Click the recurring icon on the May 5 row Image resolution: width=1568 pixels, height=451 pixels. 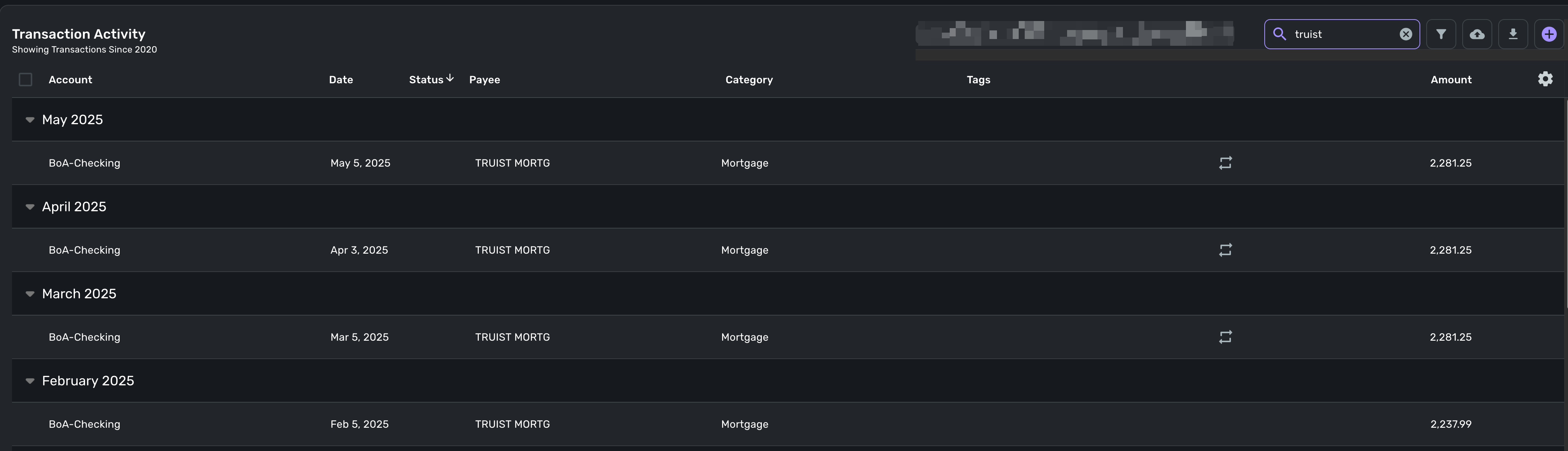[1225, 163]
